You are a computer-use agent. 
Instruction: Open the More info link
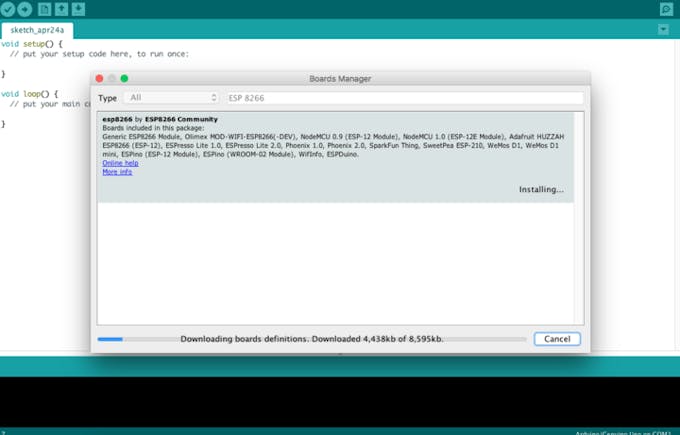(117, 172)
